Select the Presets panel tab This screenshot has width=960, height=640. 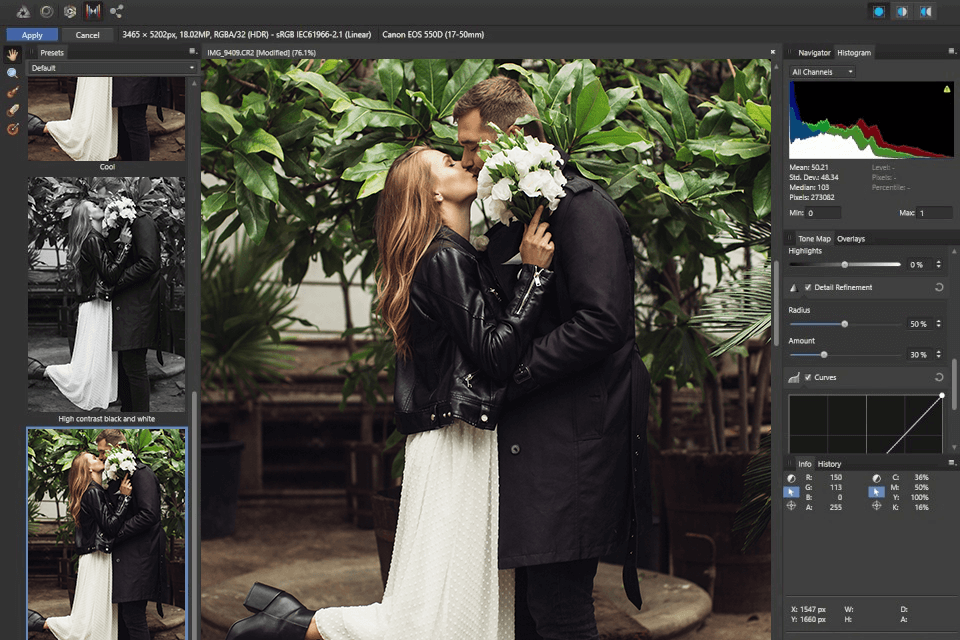(x=52, y=53)
